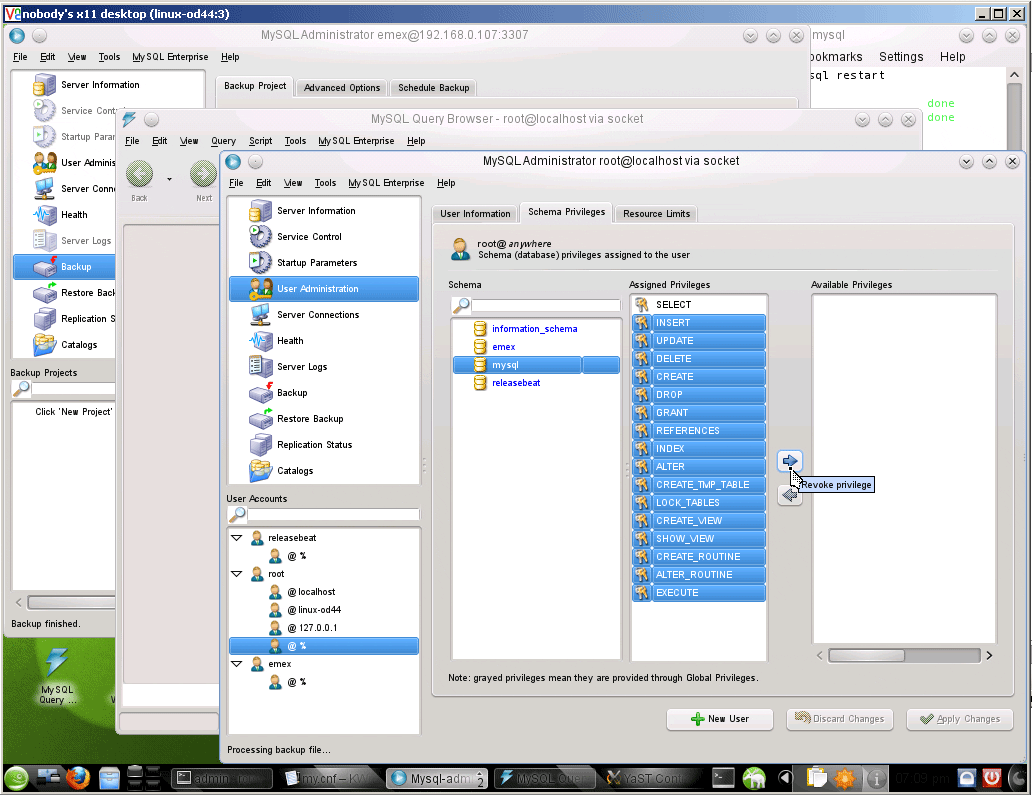The width and height of the screenshot is (1032, 795).
Task: Click Backup Projects search field in emex window
Action: coord(73,389)
